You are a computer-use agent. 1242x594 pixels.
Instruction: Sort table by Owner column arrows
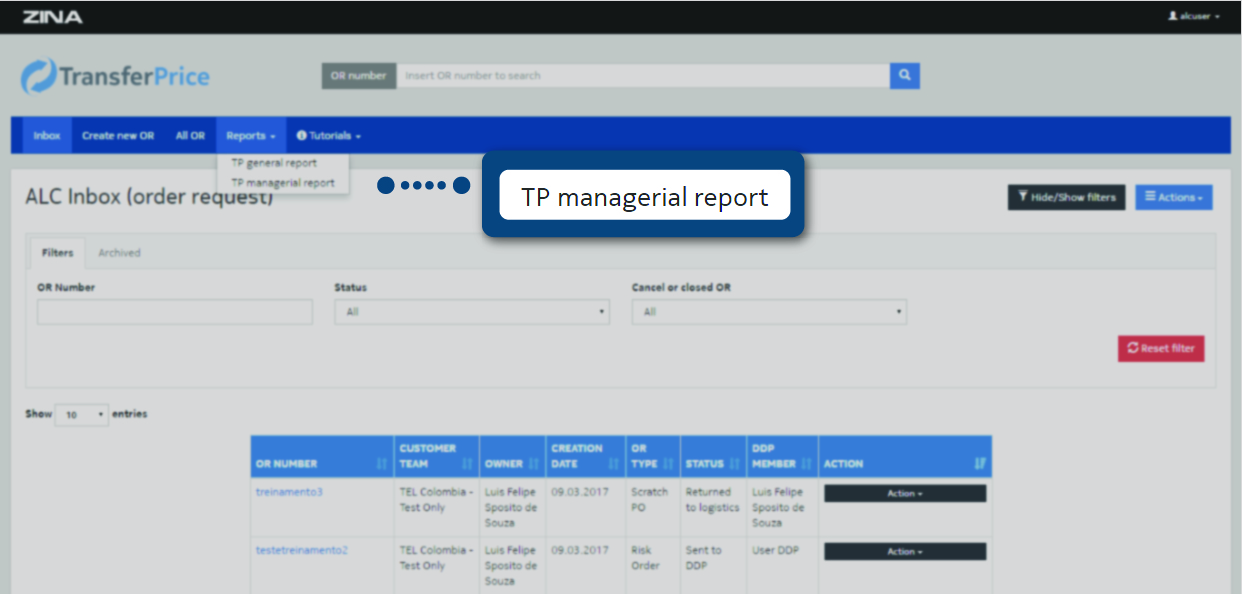pyautogui.click(x=533, y=464)
